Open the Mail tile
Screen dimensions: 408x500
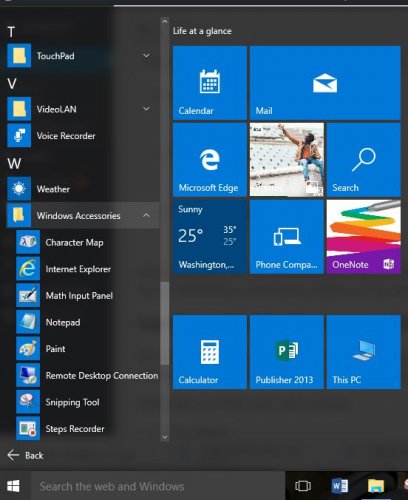pos(325,83)
